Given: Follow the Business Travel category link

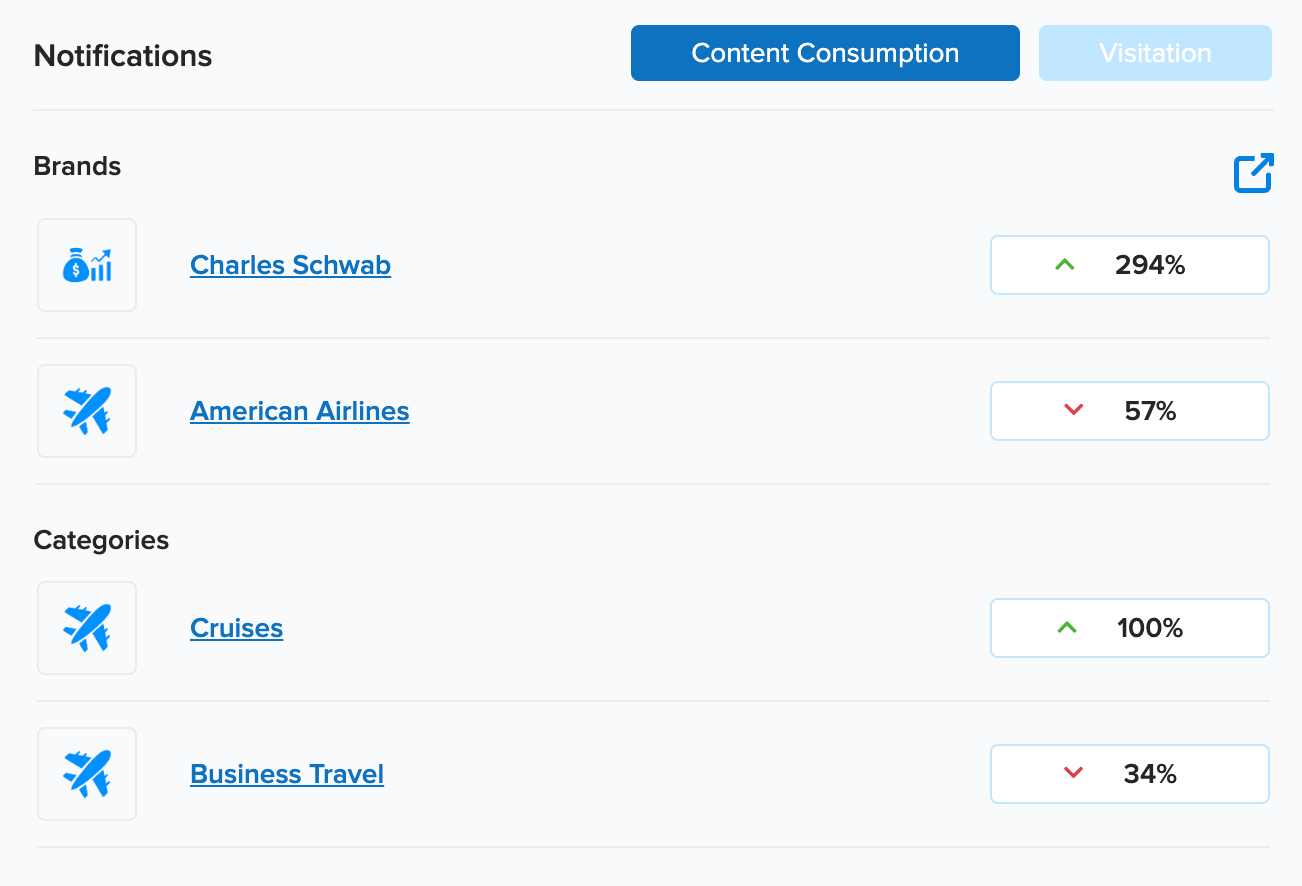Looking at the screenshot, I should 287,774.
